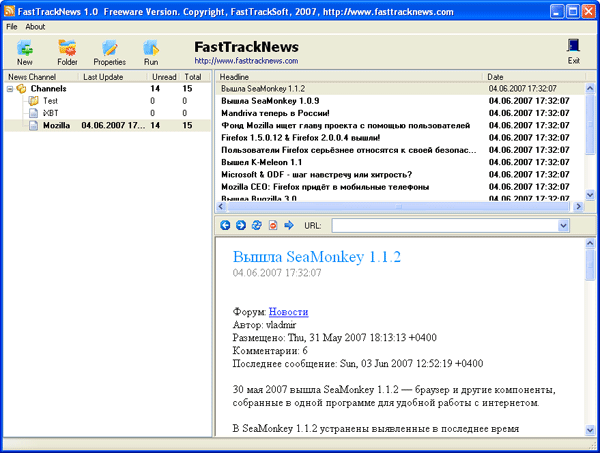This screenshot has width=600, height=453.
Task: Click the New channel toolbar icon
Action: pyautogui.click(x=24, y=52)
